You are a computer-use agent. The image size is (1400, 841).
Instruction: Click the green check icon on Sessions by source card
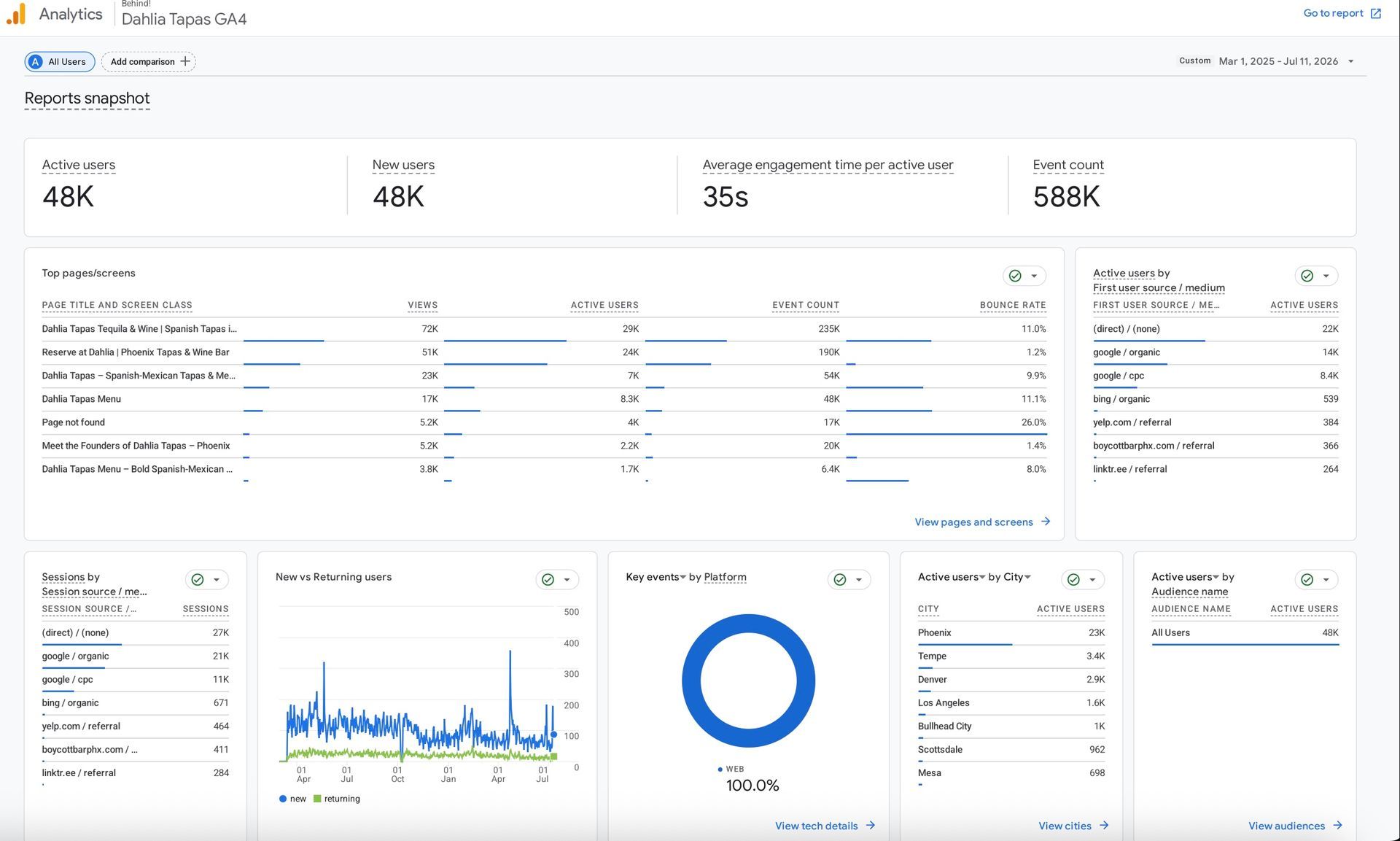click(197, 579)
